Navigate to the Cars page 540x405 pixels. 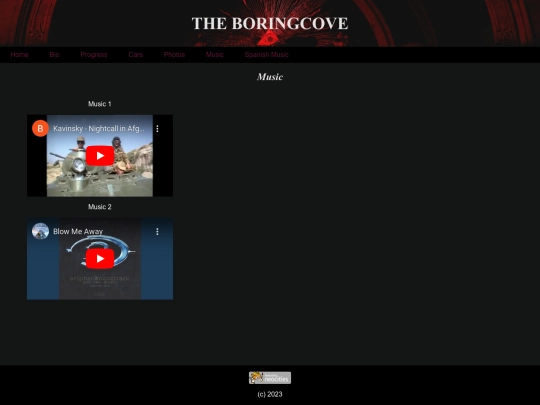click(135, 55)
